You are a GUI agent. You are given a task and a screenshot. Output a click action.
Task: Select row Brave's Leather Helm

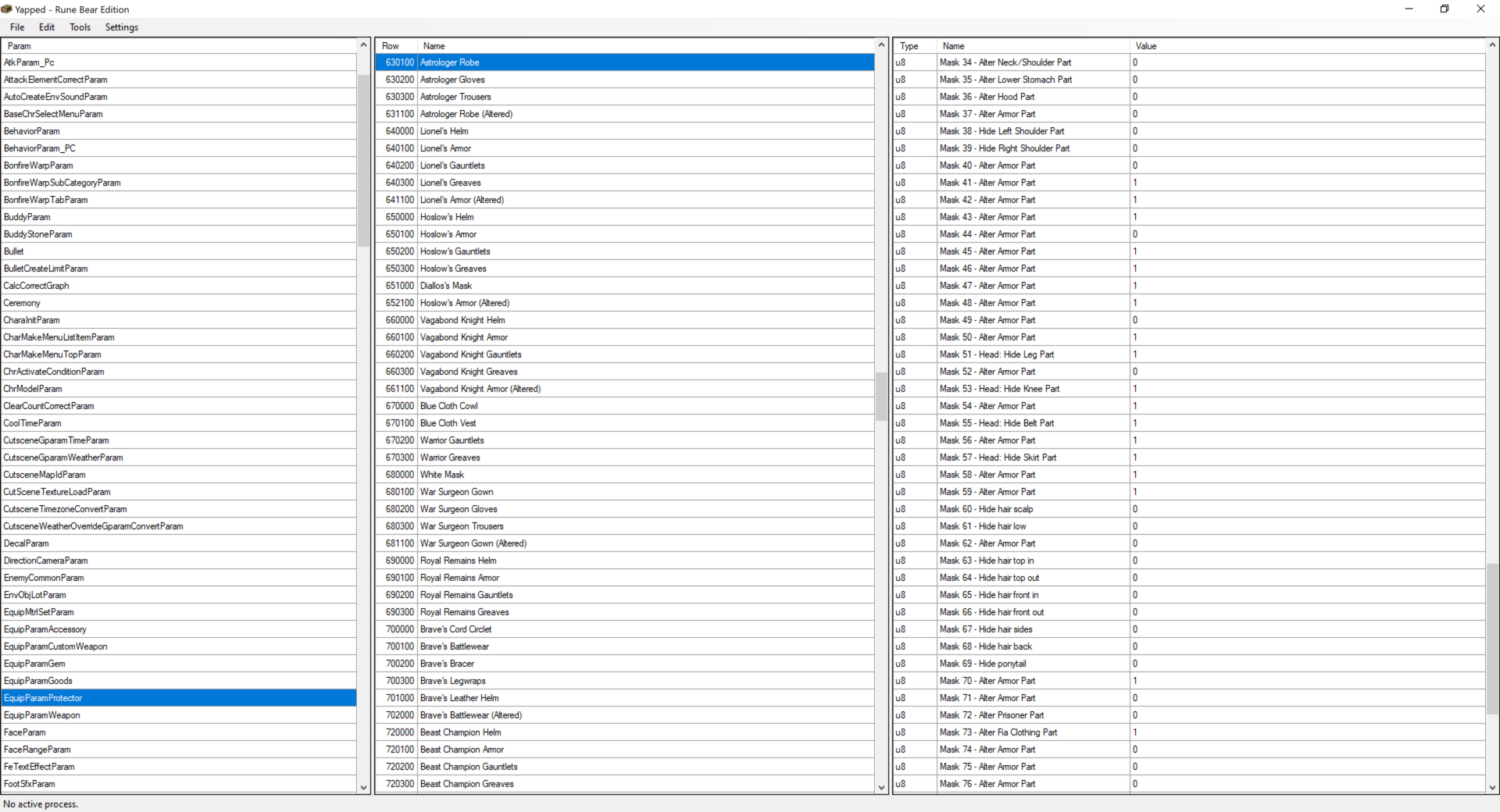tap(626, 698)
